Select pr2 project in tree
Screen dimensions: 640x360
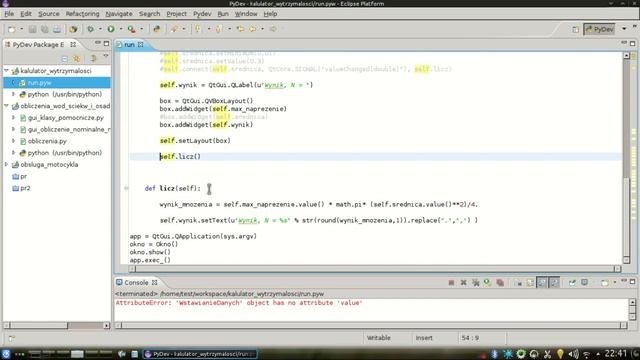tap(25, 188)
